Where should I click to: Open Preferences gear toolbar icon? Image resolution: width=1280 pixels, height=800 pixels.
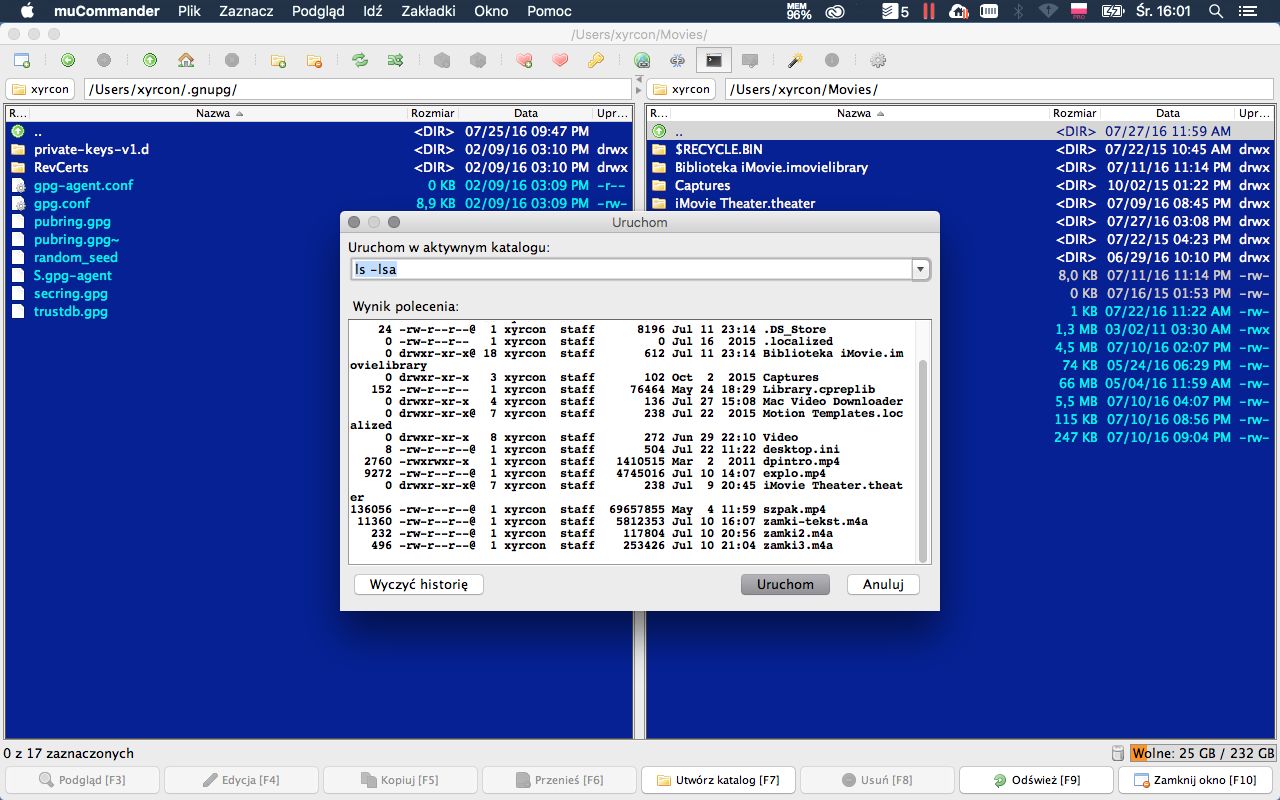(x=878, y=60)
